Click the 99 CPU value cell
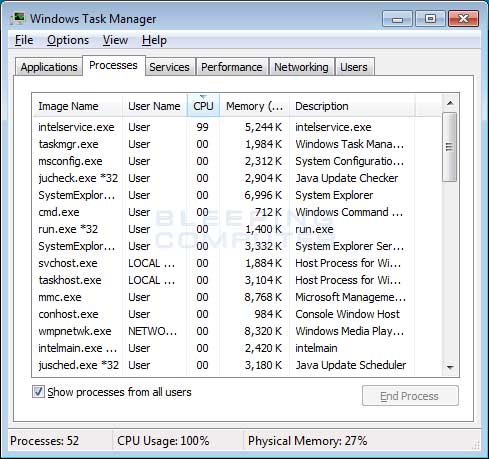Viewport: 489px width, 459px height. [202, 127]
